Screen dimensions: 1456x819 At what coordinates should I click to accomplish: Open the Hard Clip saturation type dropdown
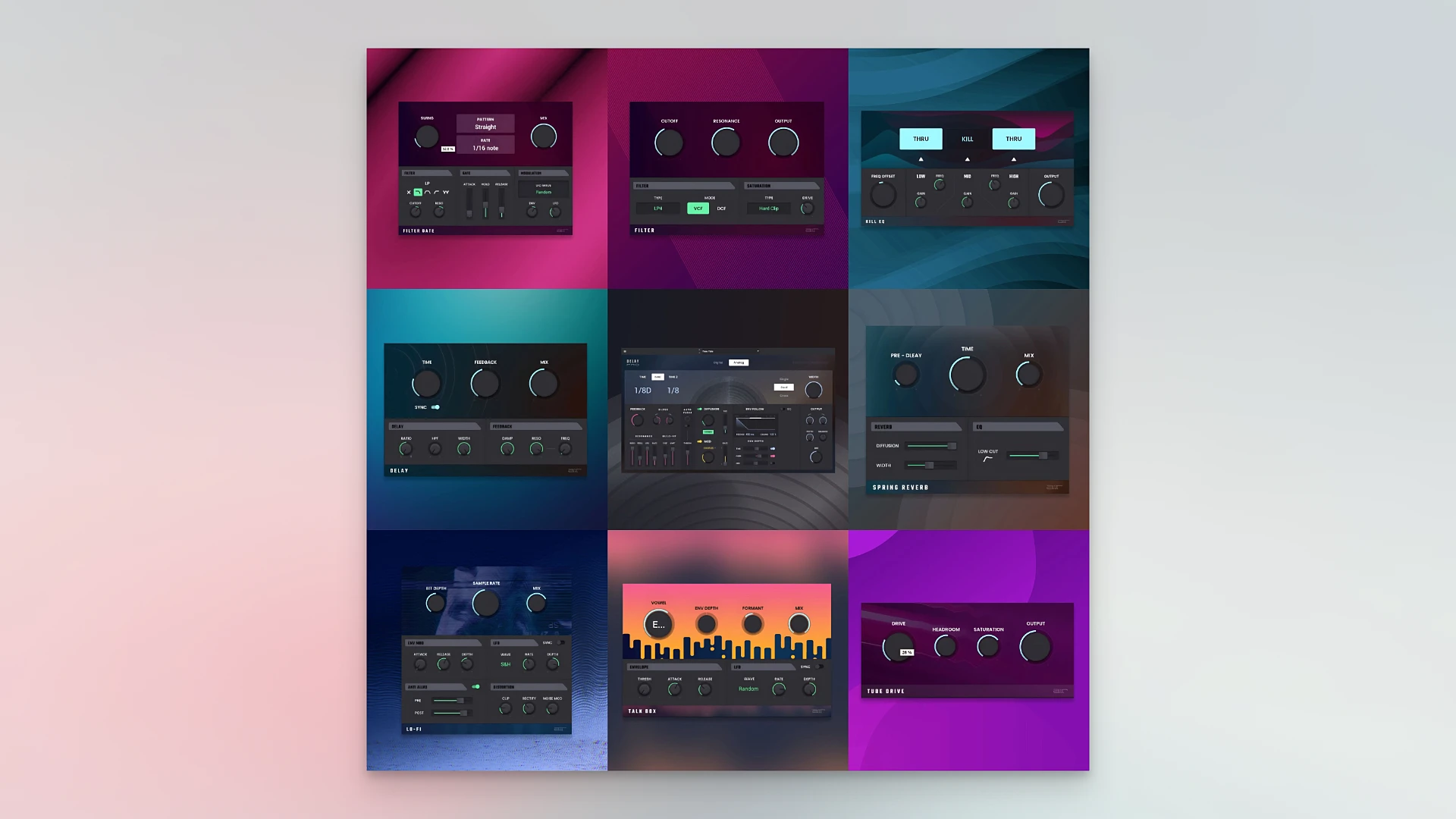coord(769,208)
